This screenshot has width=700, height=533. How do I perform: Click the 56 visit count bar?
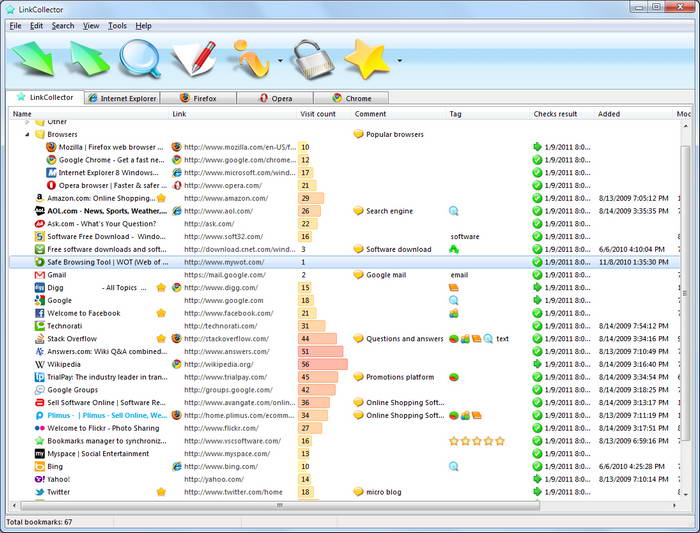point(322,364)
